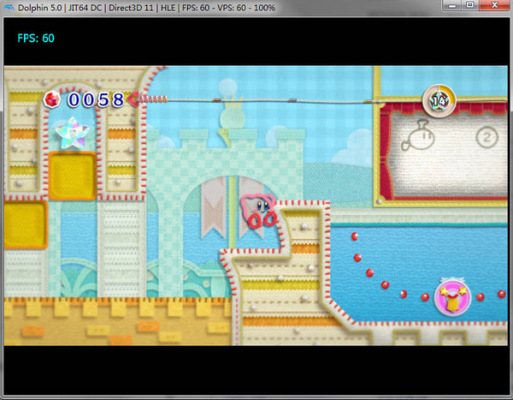Click the 0058 bead score counter

coord(96,100)
